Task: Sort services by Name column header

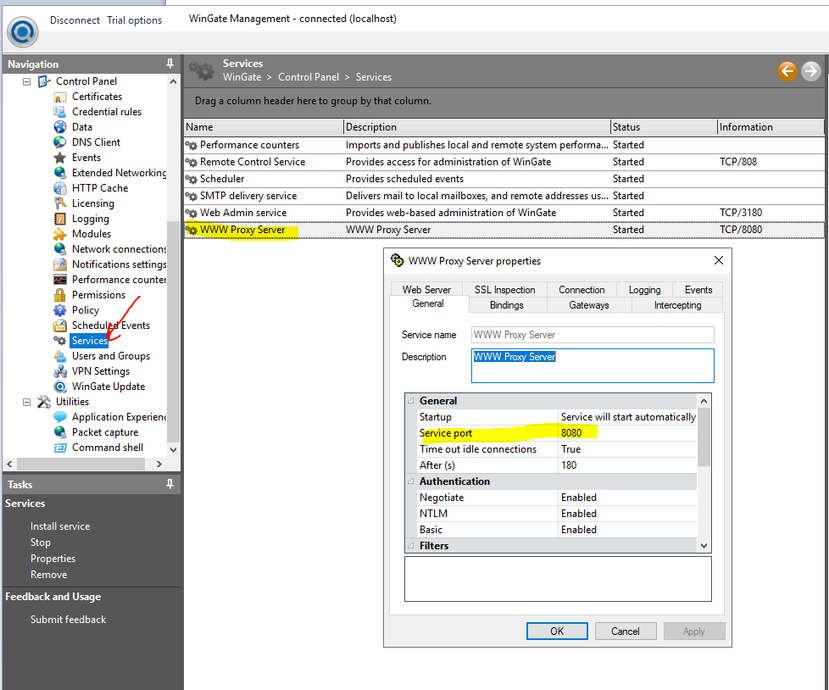Action: pos(263,127)
